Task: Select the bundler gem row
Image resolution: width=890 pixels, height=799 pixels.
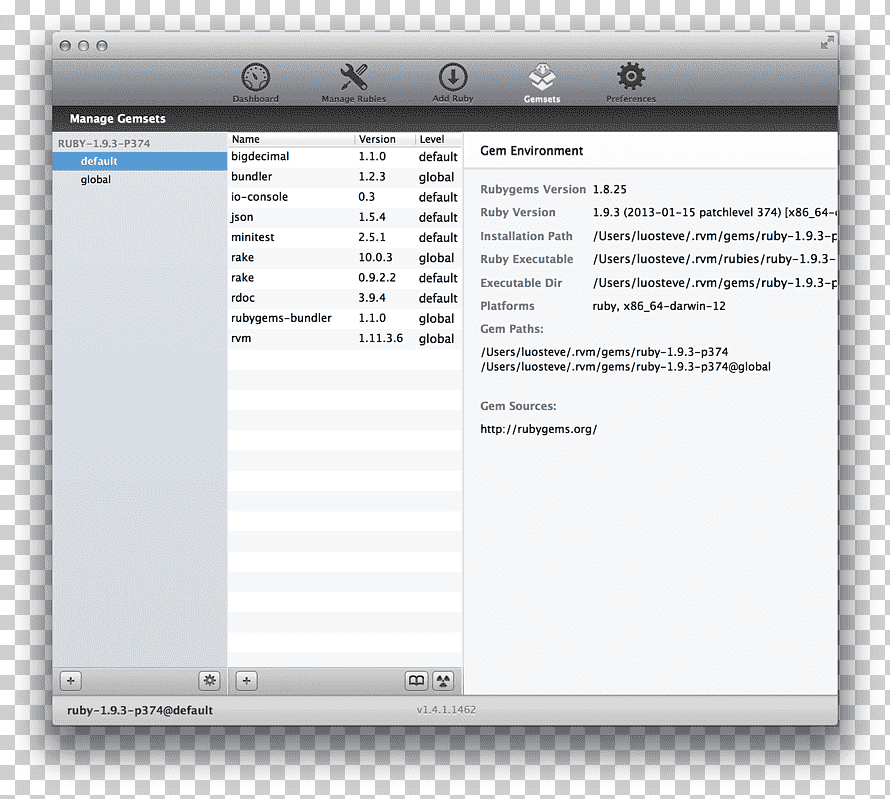Action: (345, 177)
